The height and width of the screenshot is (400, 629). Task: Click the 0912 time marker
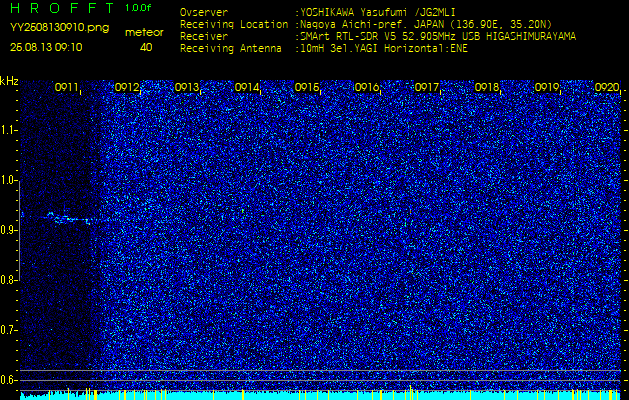(127, 87)
